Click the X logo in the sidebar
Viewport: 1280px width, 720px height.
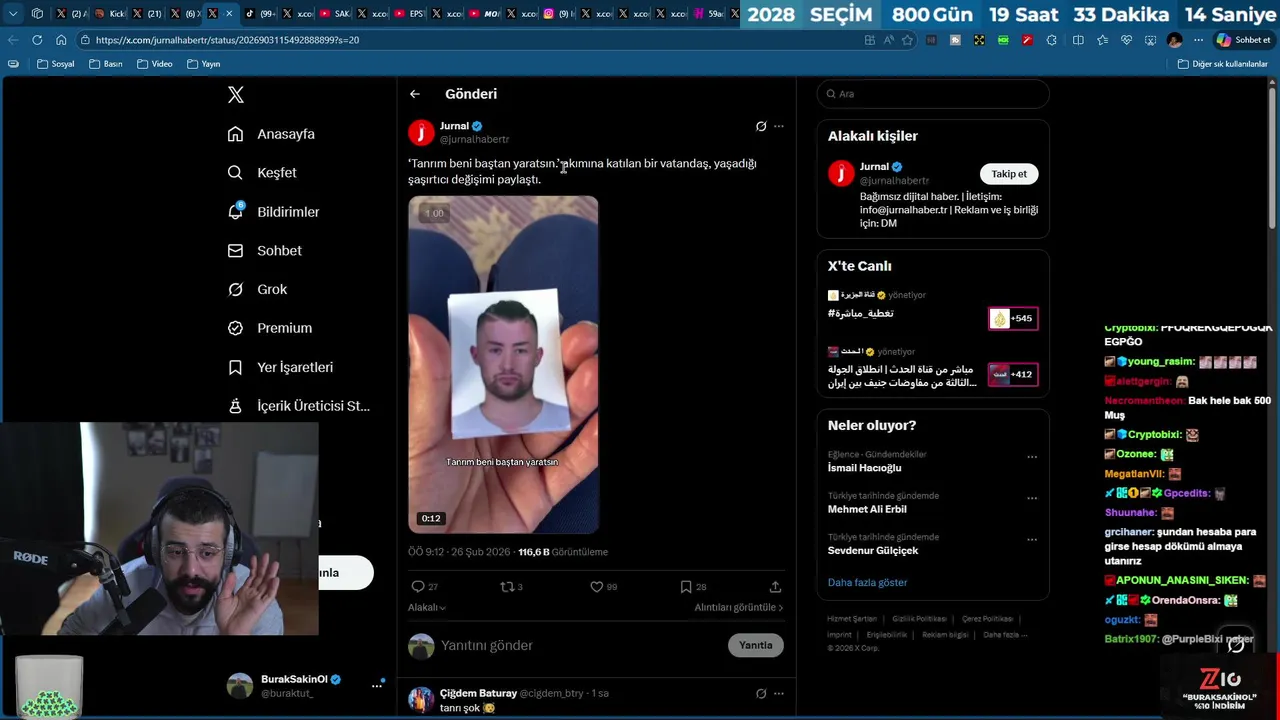tap(236, 95)
